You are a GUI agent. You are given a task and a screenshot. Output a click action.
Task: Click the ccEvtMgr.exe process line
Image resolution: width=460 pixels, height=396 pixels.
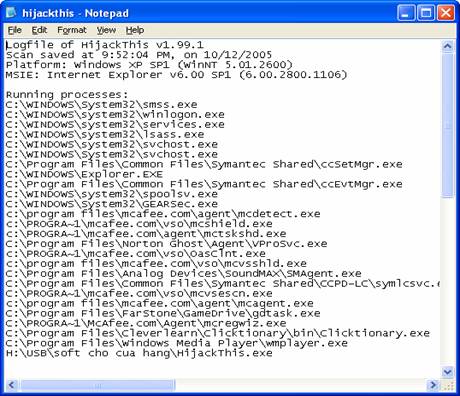204,184
